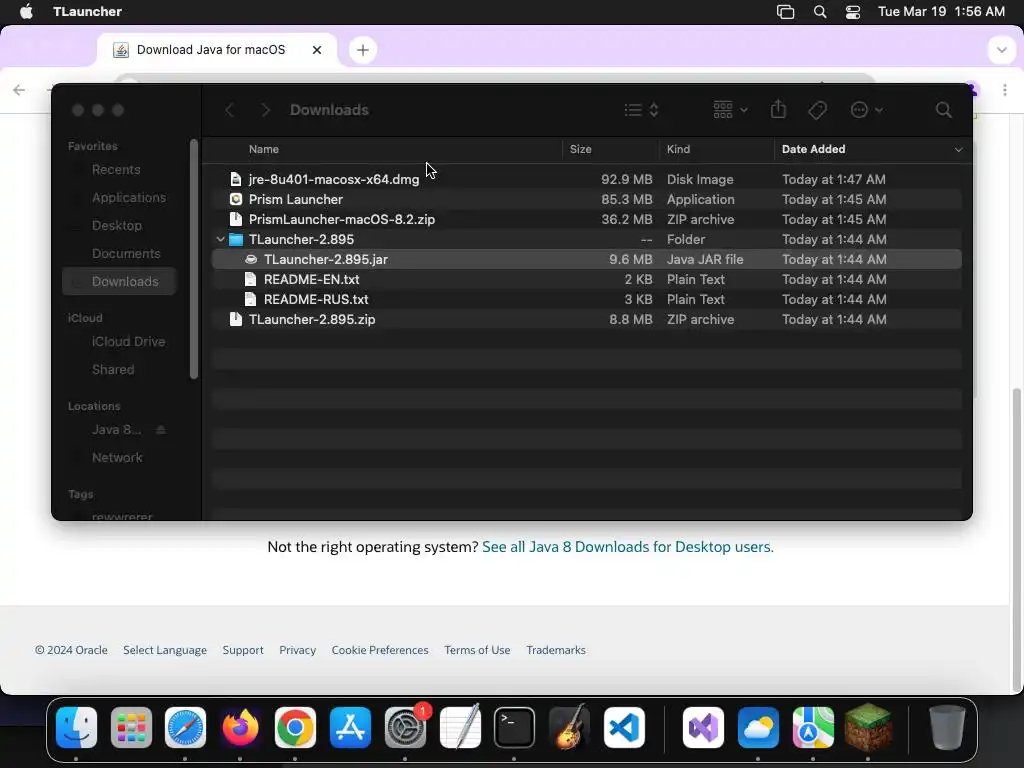Select TLauncher-2.895.zip archive
1024x768 pixels.
pyautogui.click(x=586, y=319)
